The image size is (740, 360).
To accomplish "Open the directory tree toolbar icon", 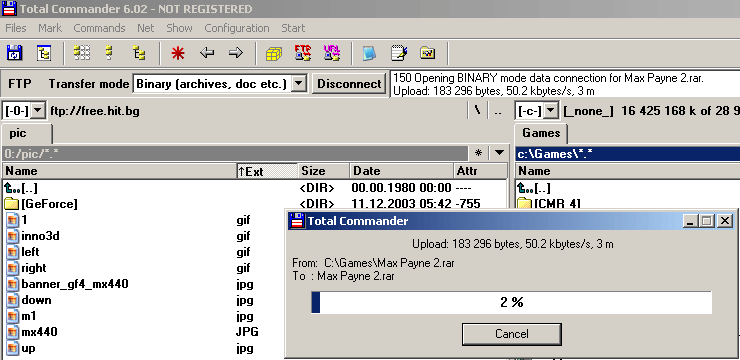I will (x=44, y=53).
